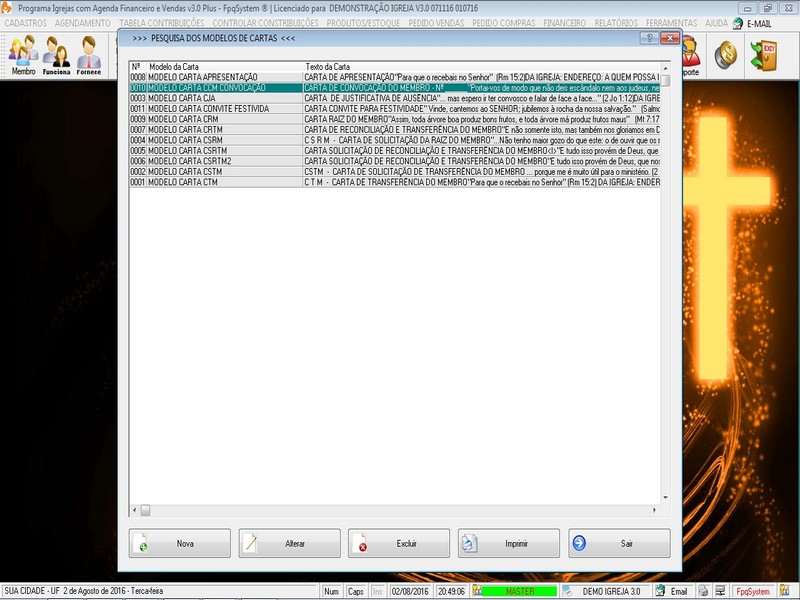This screenshot has width=800, height=600.
Task: Click the horizontal scrollbar right arrow
Action: coord(655,510)
